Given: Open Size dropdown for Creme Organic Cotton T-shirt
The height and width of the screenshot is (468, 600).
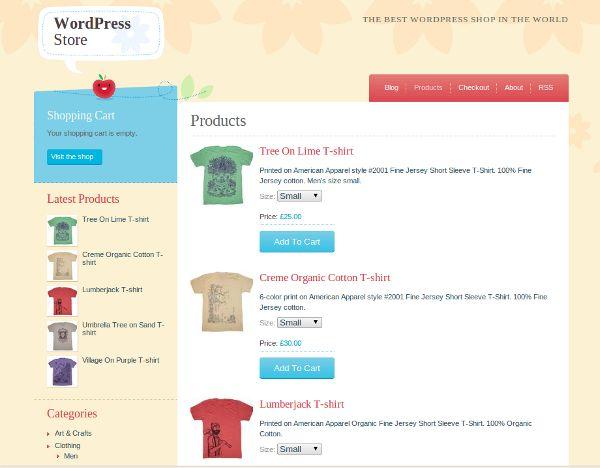Looking at the screenshot, I should 299,323.
